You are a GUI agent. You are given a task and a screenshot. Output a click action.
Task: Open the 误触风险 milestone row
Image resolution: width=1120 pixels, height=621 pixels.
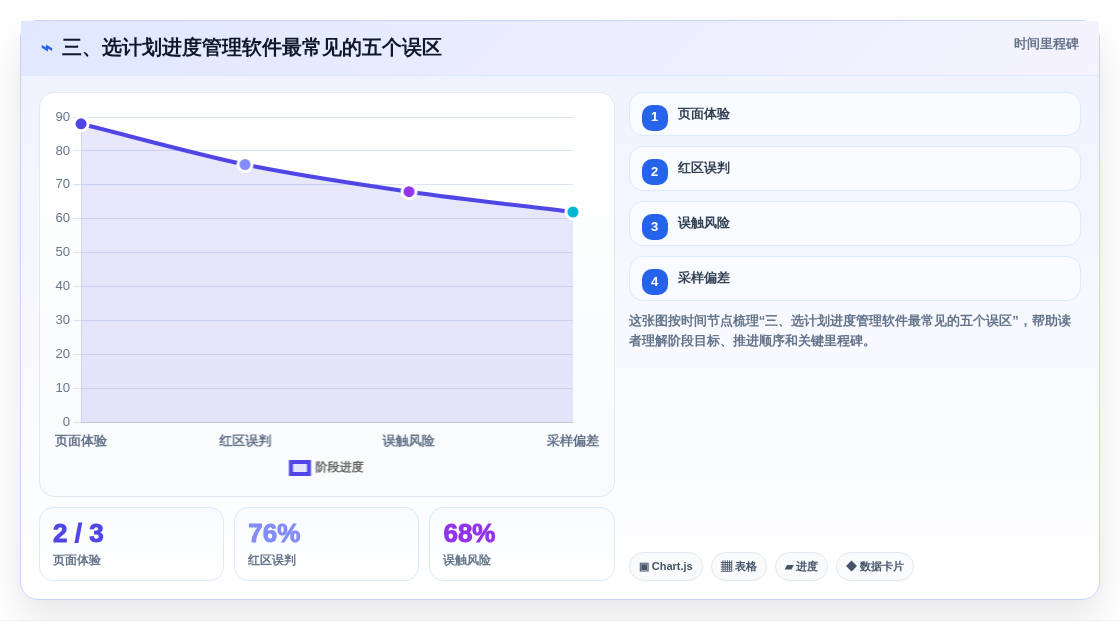(x=854, y=224)
